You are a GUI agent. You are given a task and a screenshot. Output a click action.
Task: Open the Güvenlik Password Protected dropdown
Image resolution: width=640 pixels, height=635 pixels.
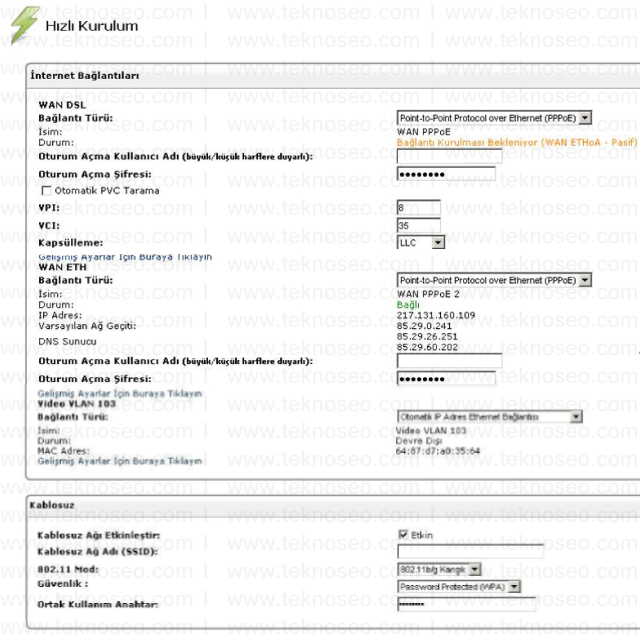click(x=460, y=587)
